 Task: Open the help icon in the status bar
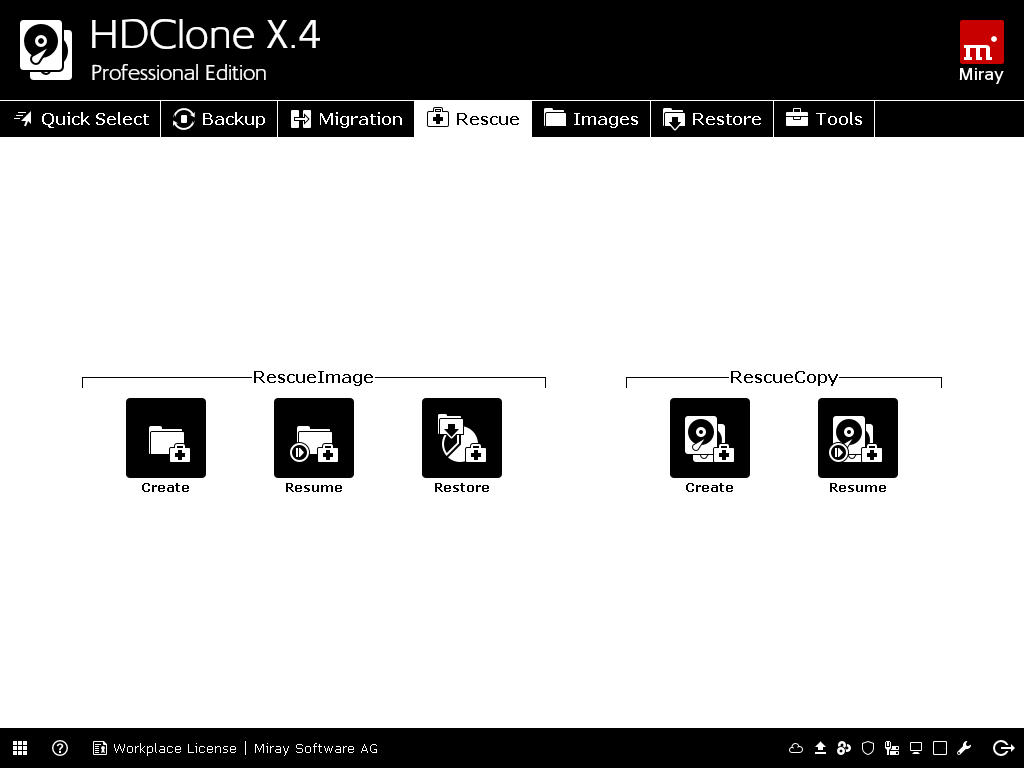(x=60, y=748)
